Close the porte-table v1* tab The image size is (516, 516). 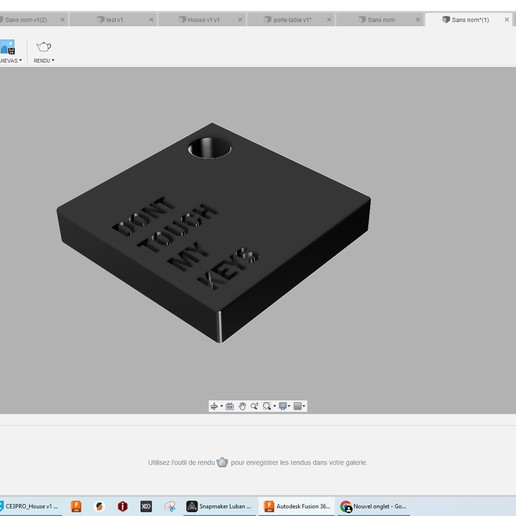pyautogui.click(x=329, y=20)
